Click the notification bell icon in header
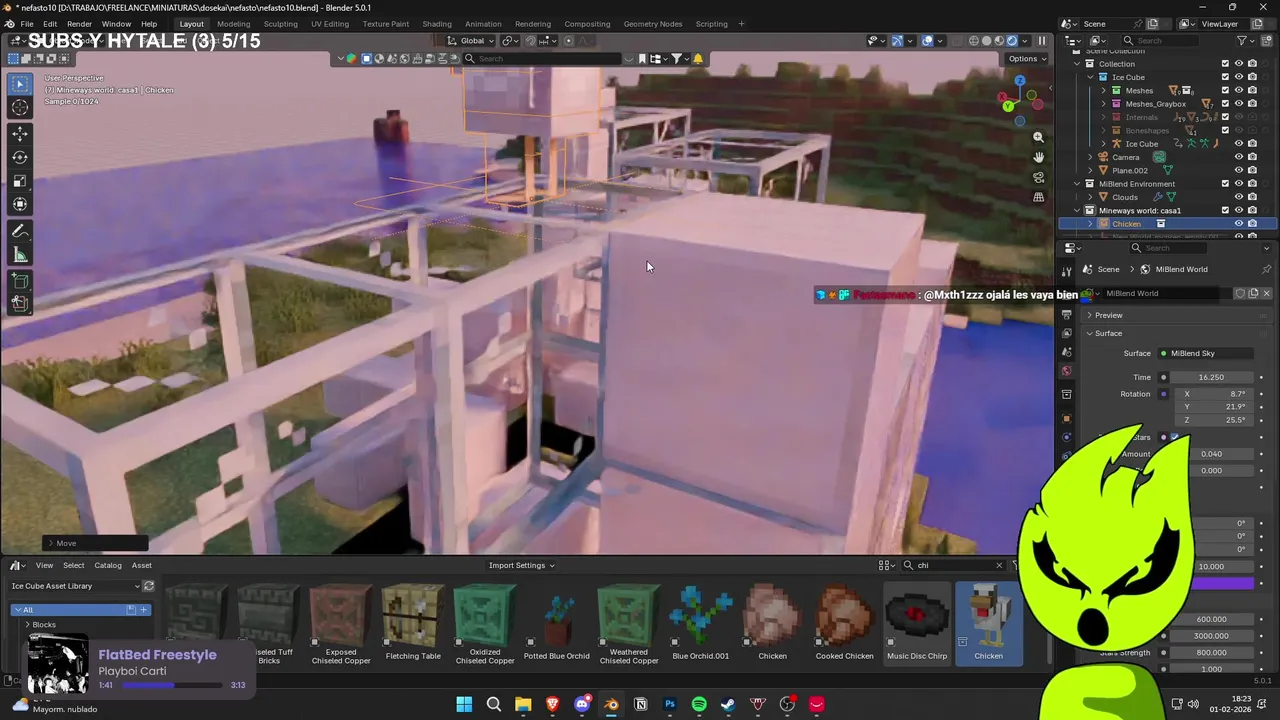 (x=698, y=59)
